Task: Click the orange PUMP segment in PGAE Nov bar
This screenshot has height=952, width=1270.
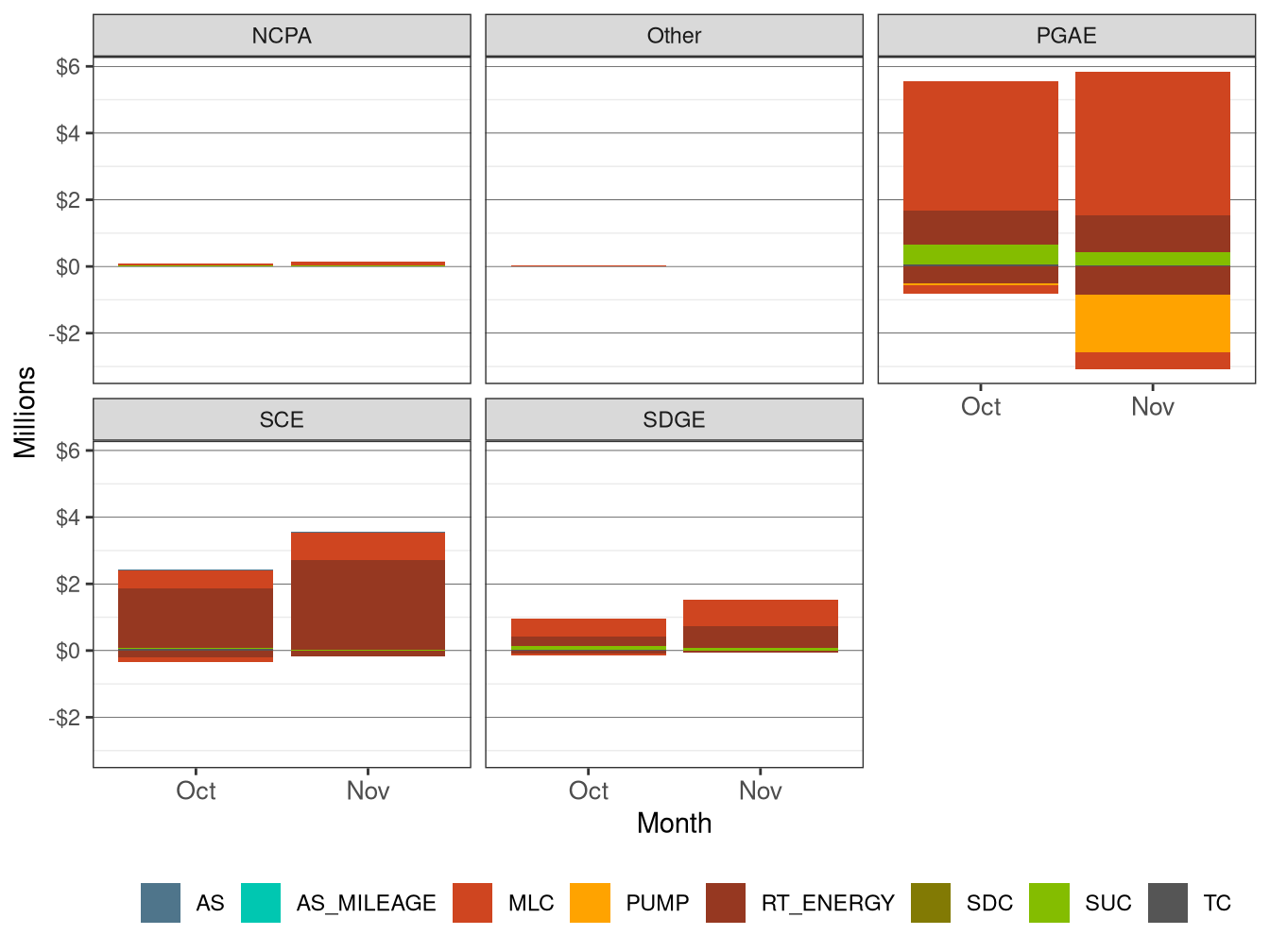Action: click(1154, 321)
